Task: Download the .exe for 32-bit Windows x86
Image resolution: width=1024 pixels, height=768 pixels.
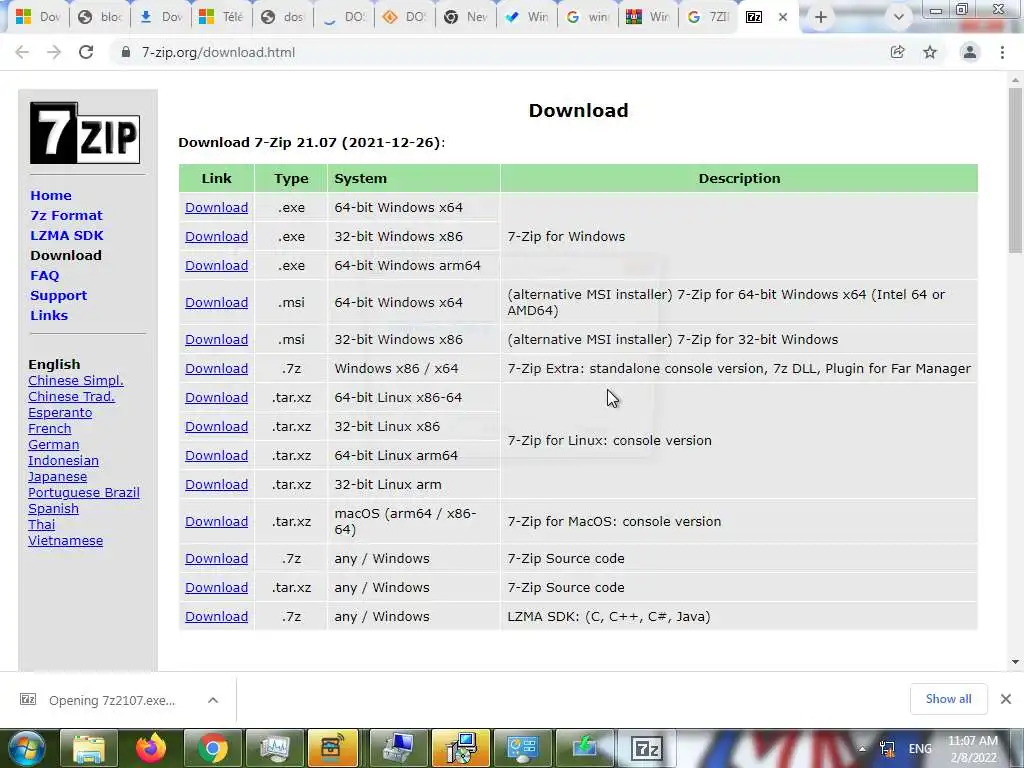Action: coord(216,236)
